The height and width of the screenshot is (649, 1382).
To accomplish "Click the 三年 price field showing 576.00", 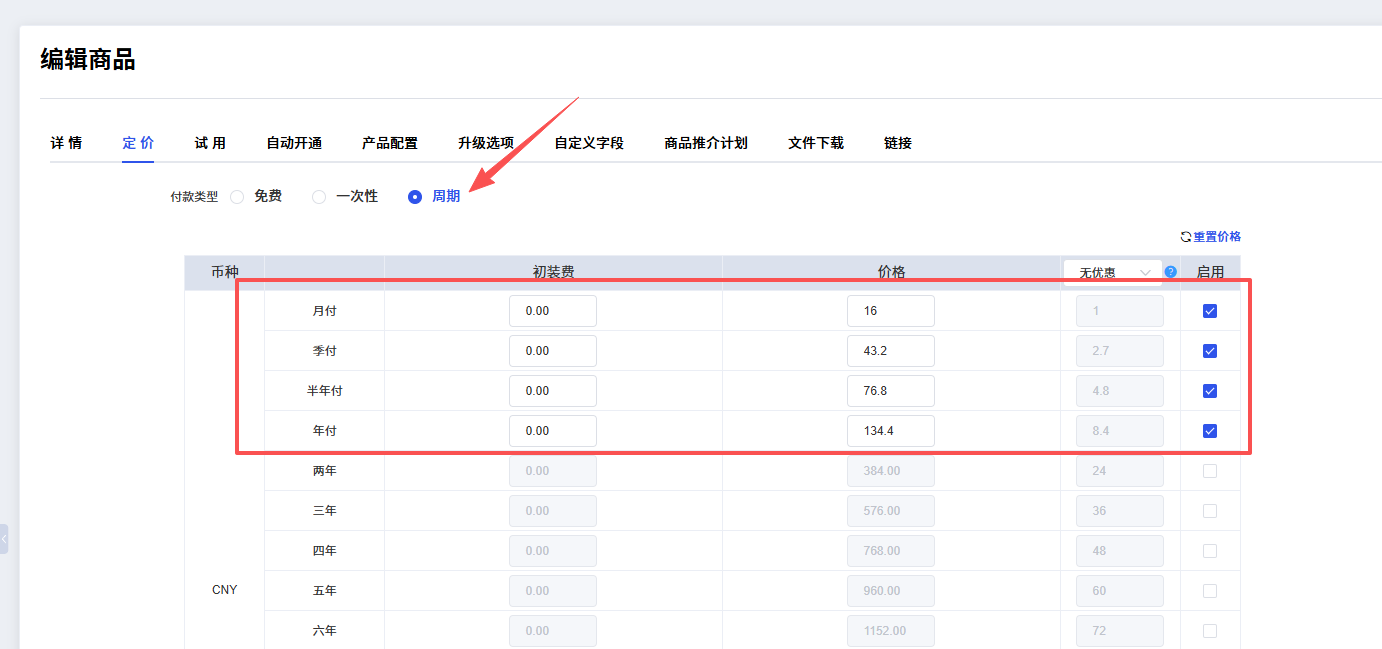I will pos(891,511).
